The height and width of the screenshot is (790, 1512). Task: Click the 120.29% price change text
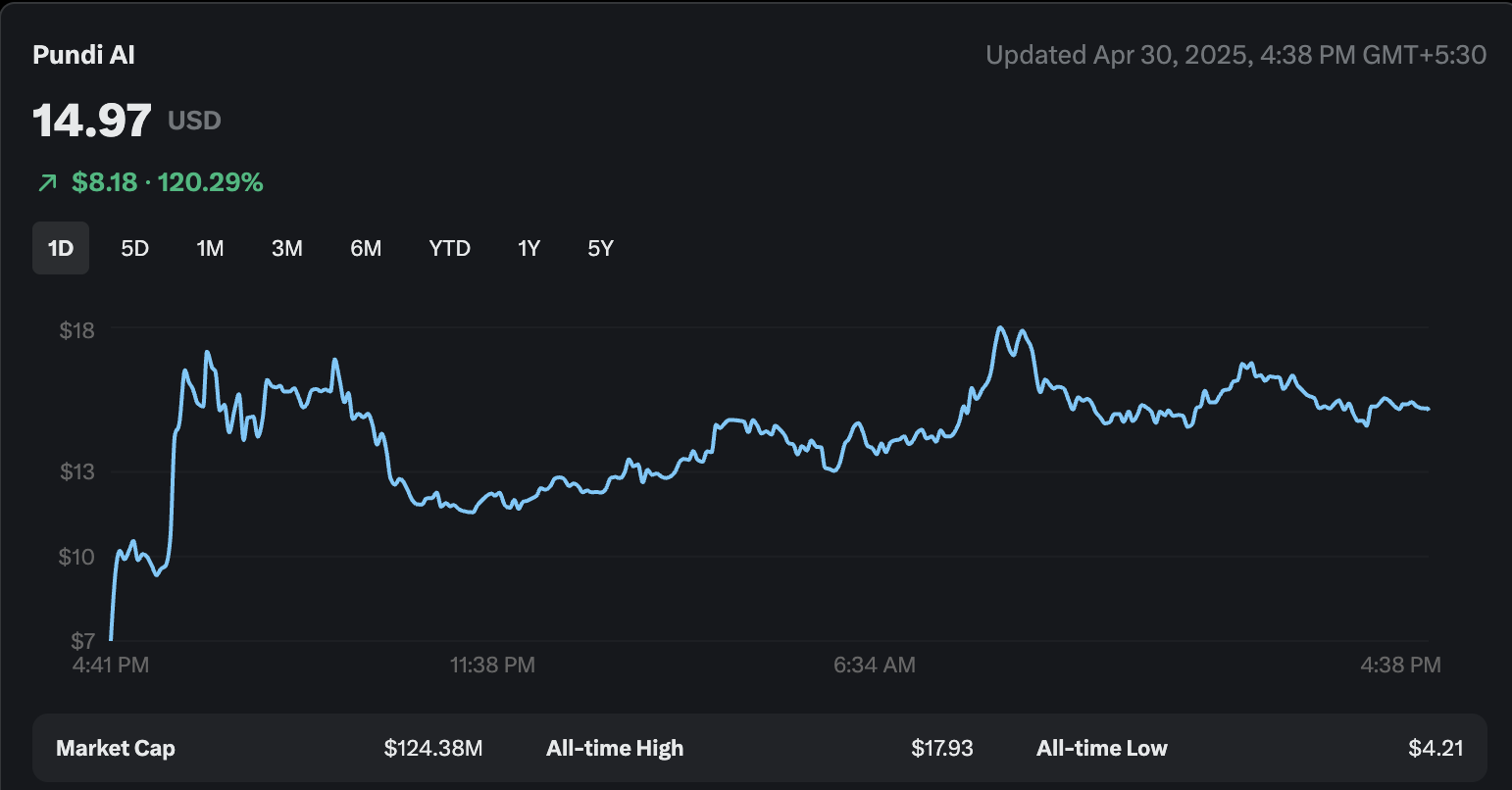click(x=210, y=182)
